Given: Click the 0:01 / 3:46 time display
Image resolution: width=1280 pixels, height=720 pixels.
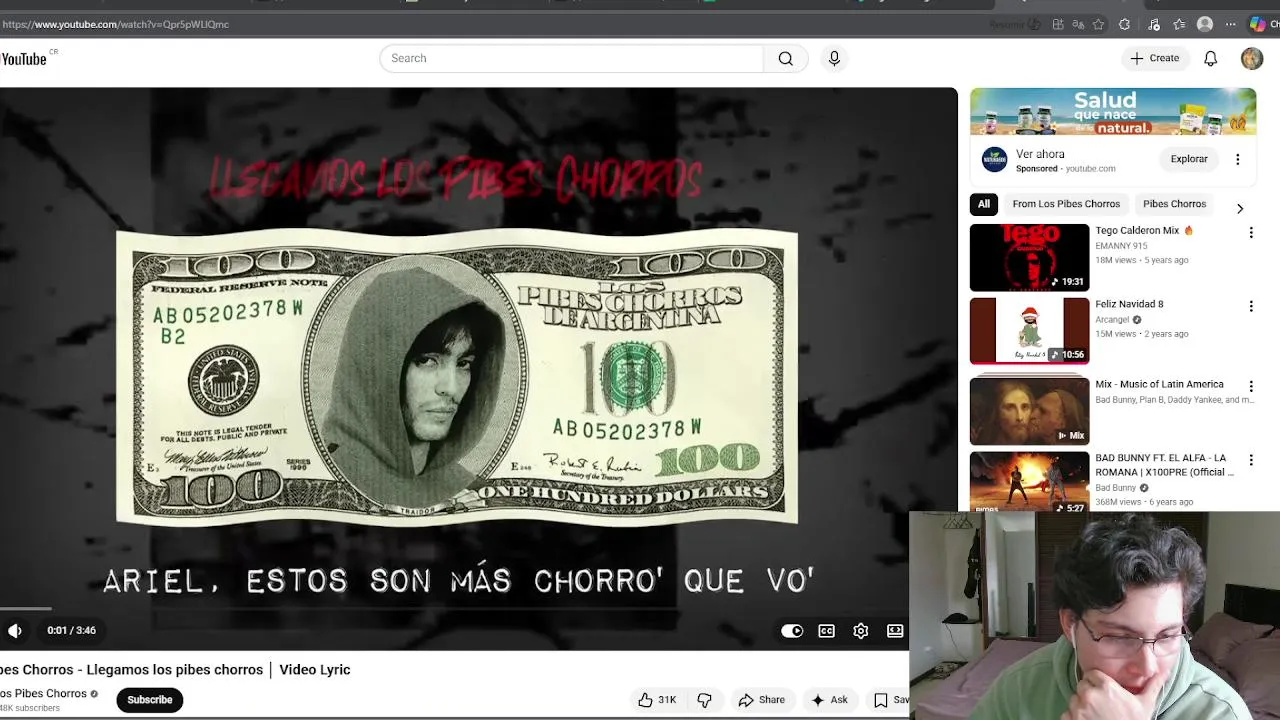Looking at the screenshot, I should pos(71,631).
